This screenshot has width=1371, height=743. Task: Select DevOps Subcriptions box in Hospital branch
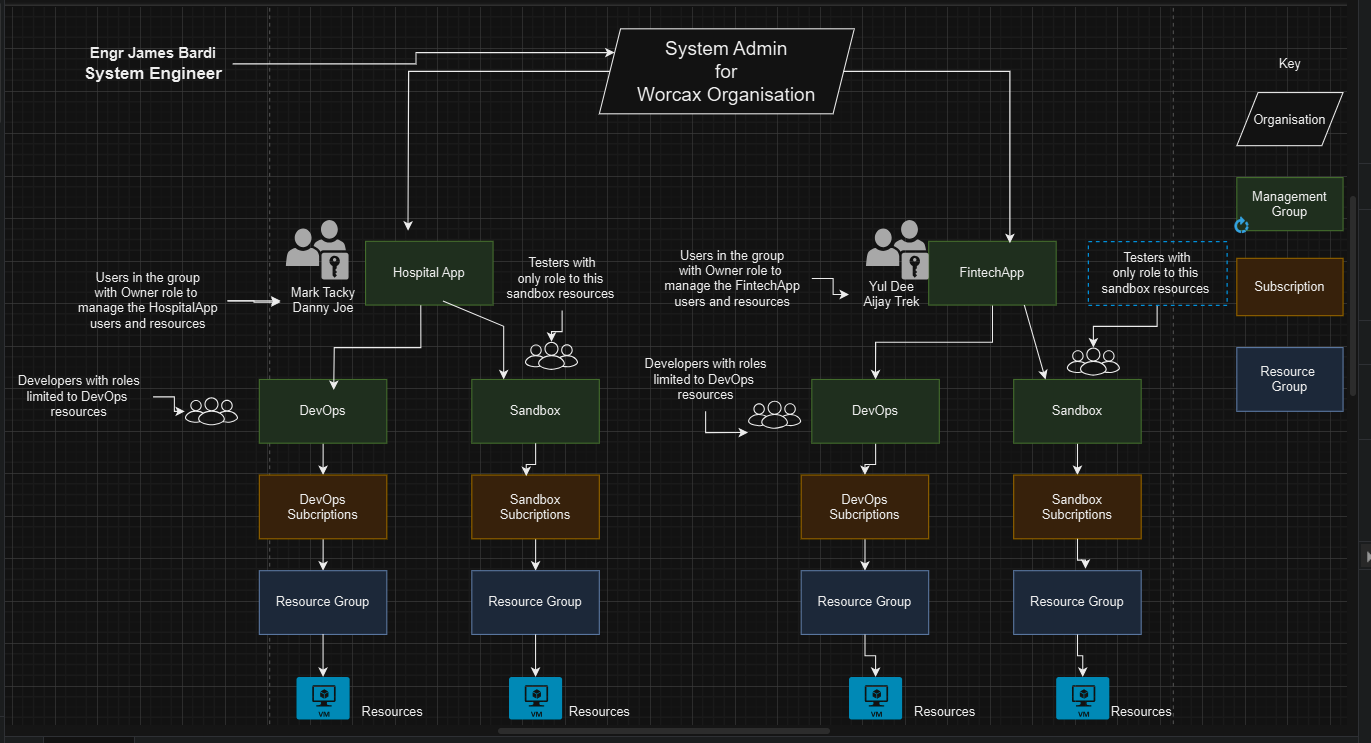point(323,507)
